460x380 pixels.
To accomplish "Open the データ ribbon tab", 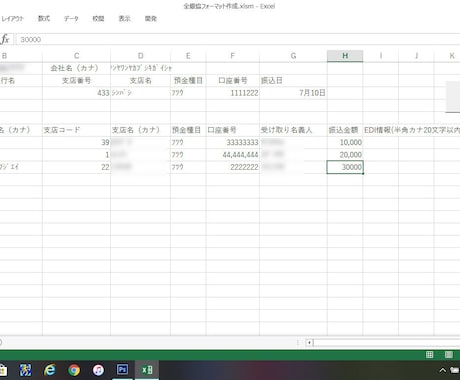I will pyautogui.click(x=71, y=19).
